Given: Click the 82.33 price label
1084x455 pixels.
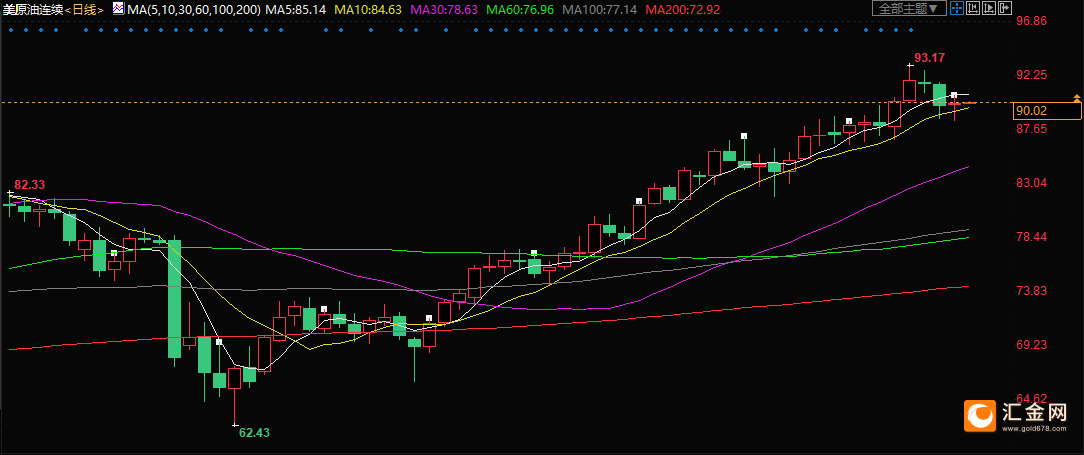Looking at the screenshot, I should tap(30, 185).
